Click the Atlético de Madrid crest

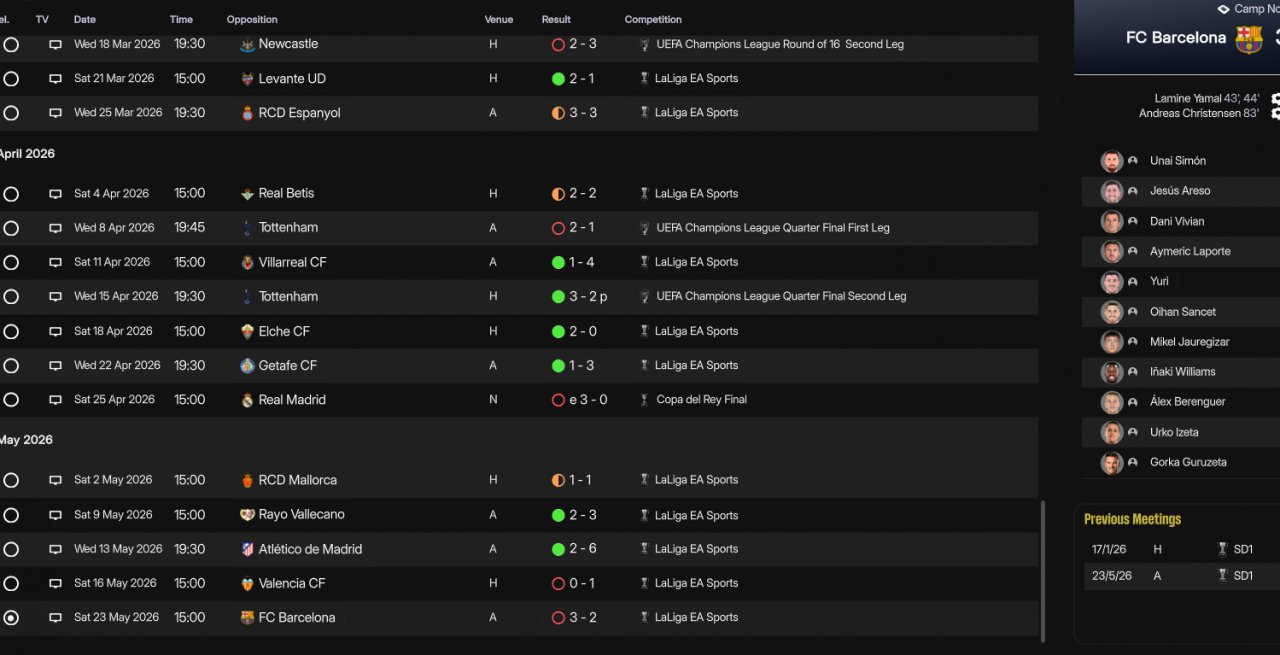tap(247, 549)
